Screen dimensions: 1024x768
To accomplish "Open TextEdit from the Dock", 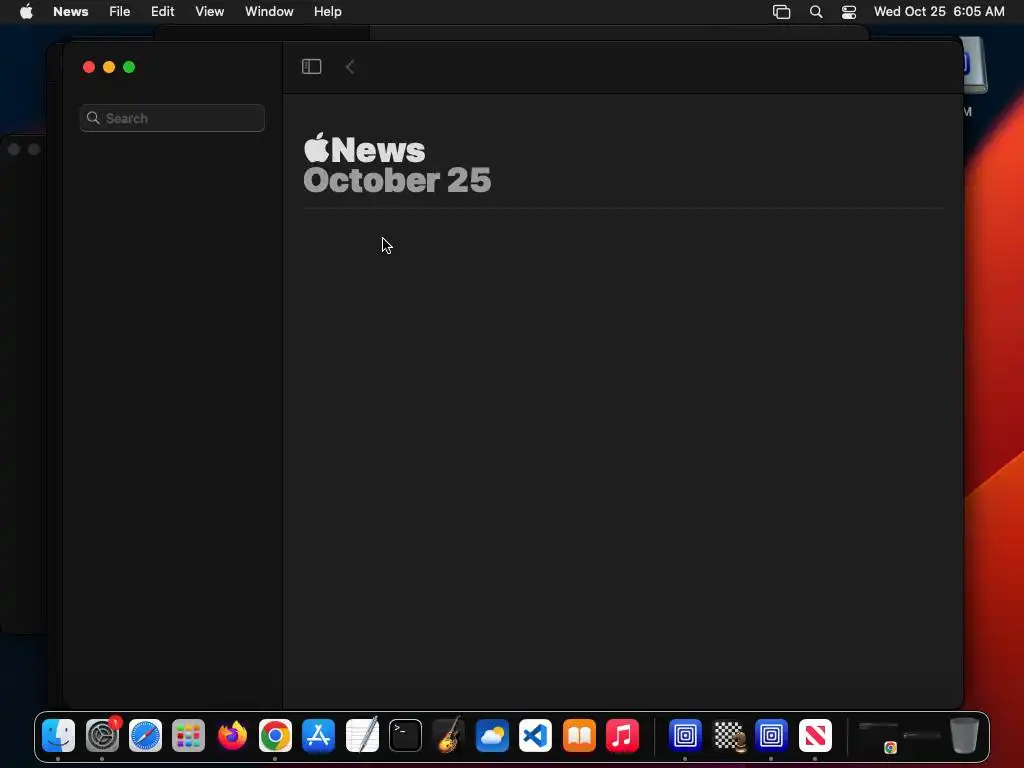I will [362, 736].
